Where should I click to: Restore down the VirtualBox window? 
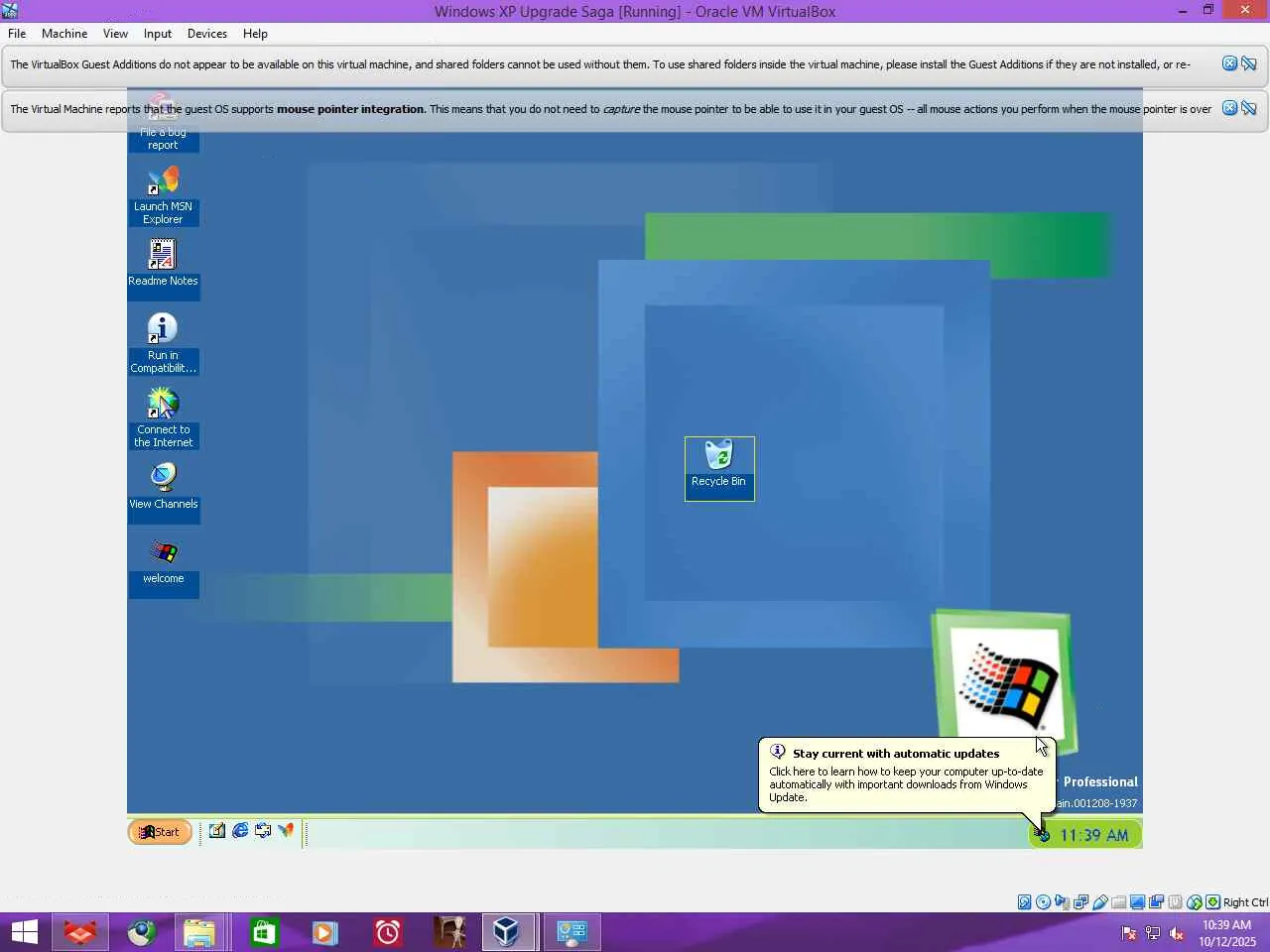point(1208,11)
